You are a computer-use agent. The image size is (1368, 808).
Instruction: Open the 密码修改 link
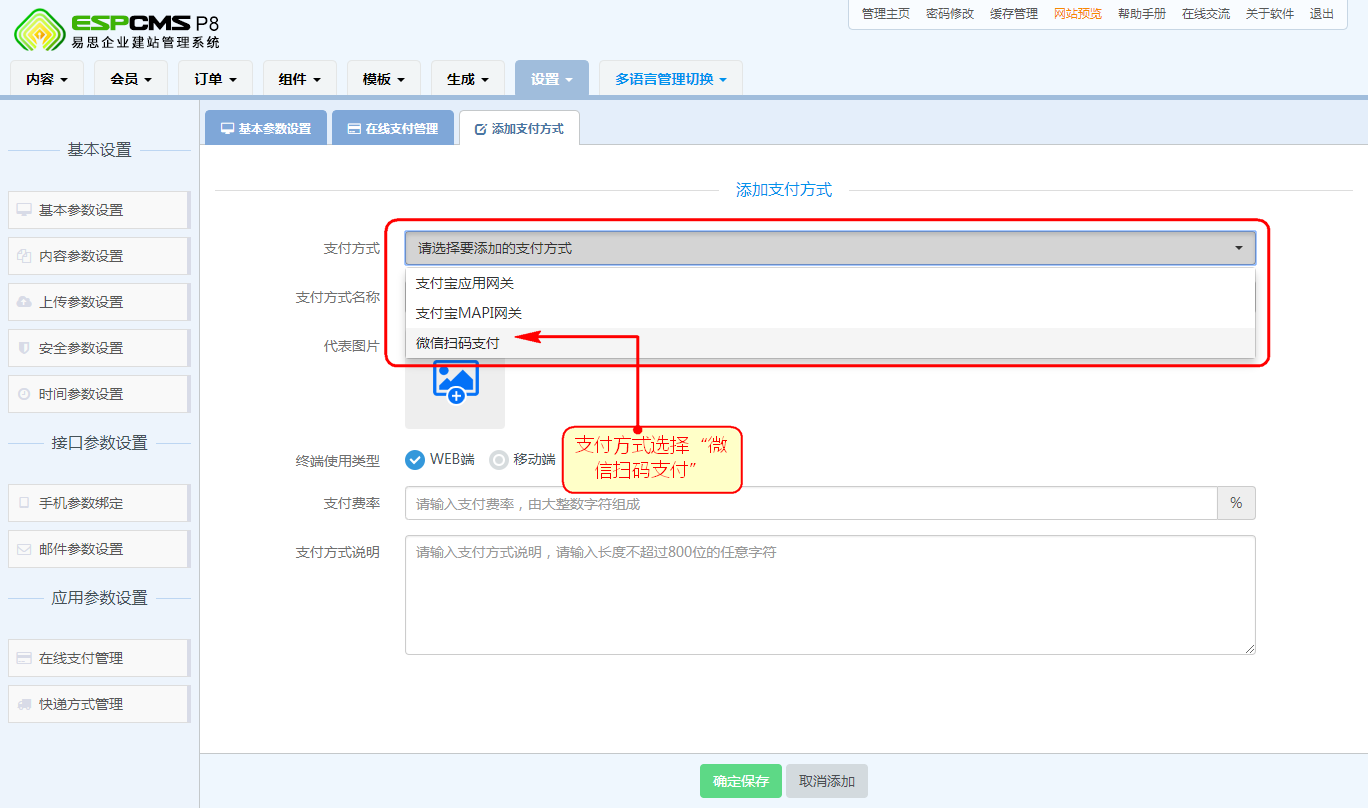point(950,14)
